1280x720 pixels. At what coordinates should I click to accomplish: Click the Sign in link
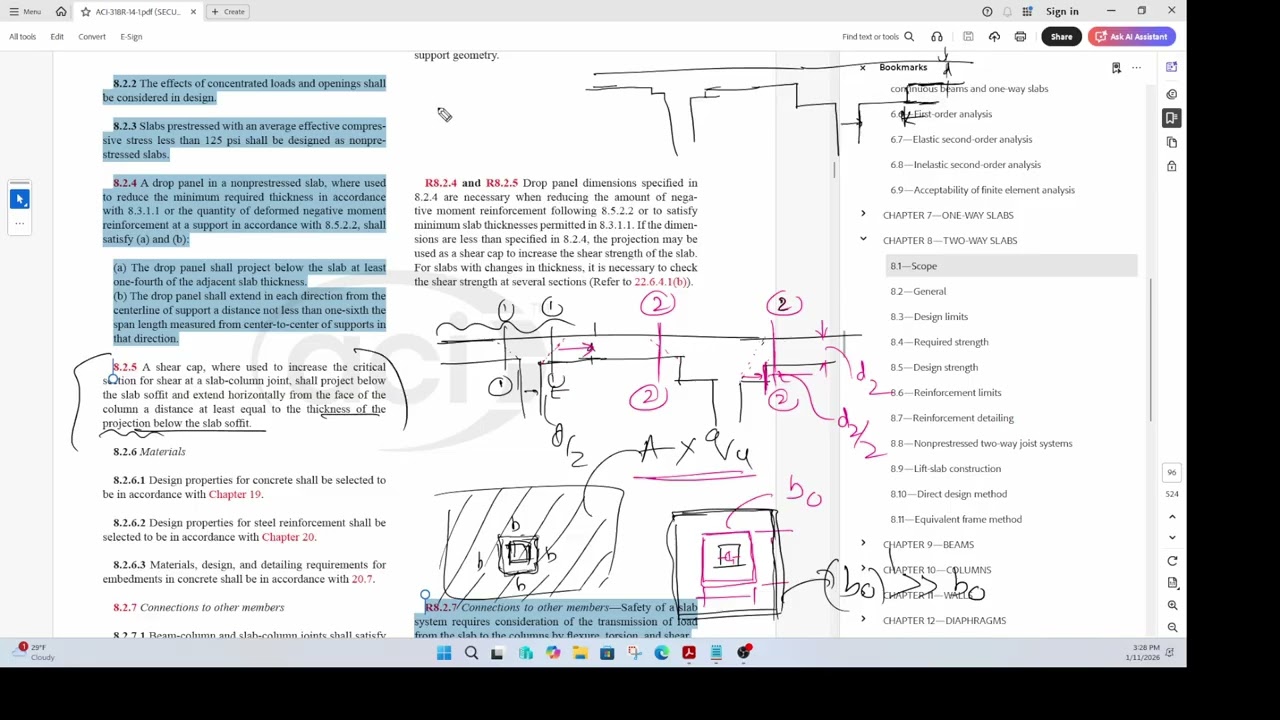[1062, 11]
